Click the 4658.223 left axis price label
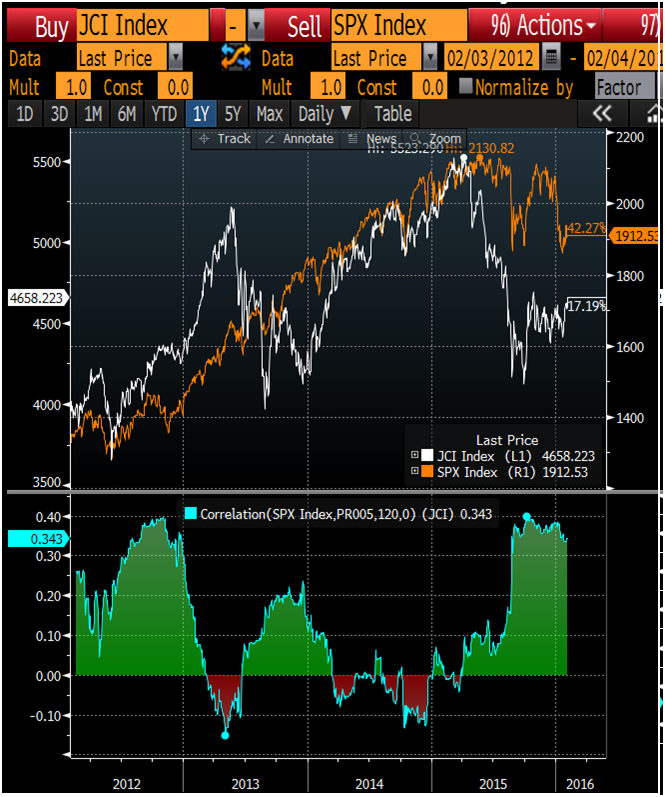This screenshot has width=665, height=797. [x=38, y=297]
